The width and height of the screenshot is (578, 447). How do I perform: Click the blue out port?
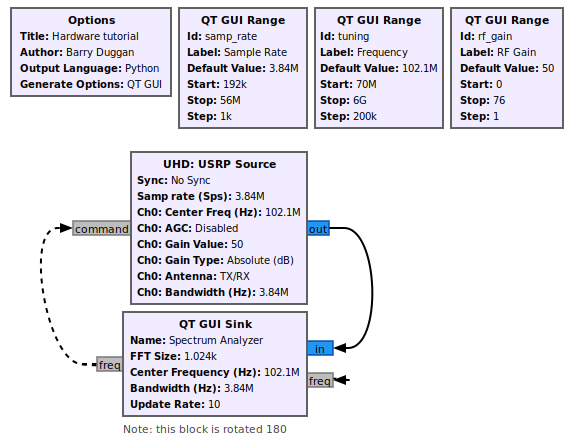tap(318, 229)
